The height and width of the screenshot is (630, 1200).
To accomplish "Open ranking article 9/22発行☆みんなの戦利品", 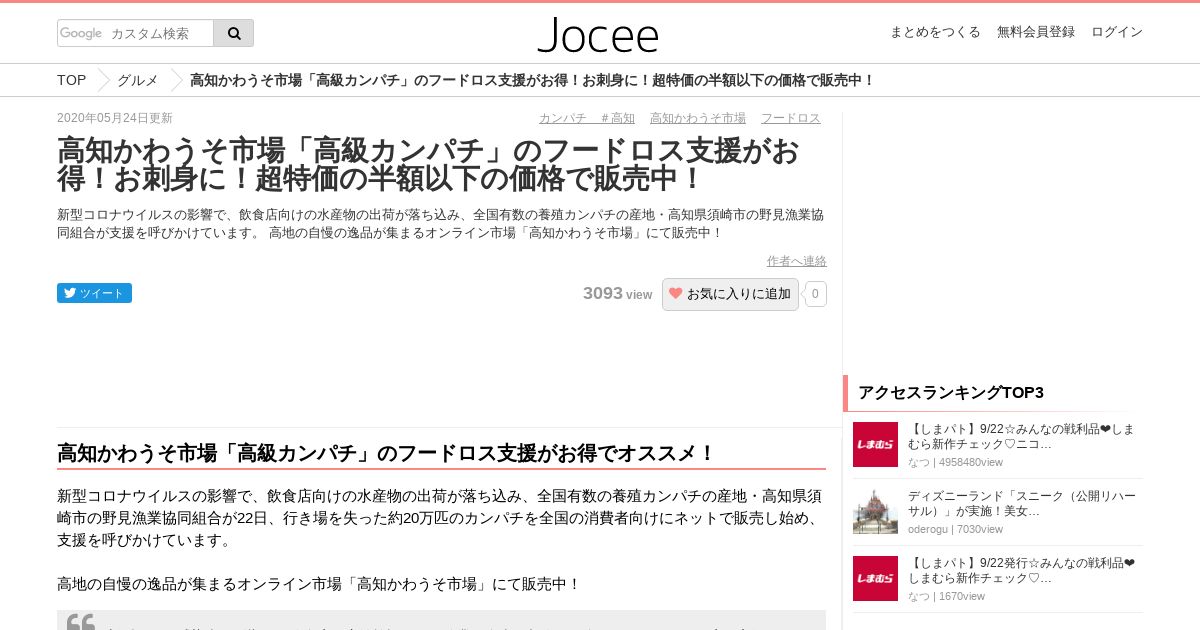I will (1021, 570).
